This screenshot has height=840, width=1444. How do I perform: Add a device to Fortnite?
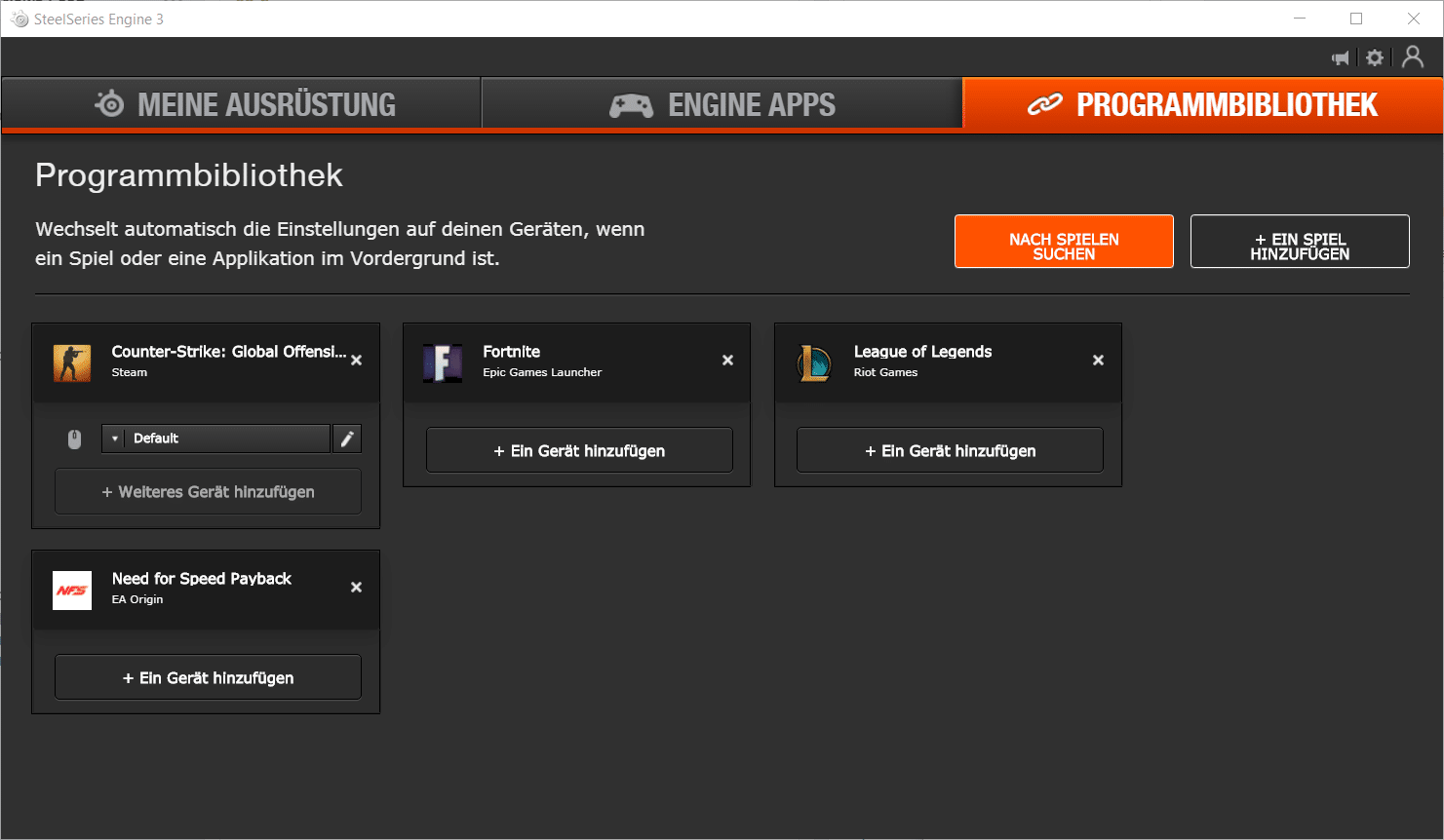579,450
